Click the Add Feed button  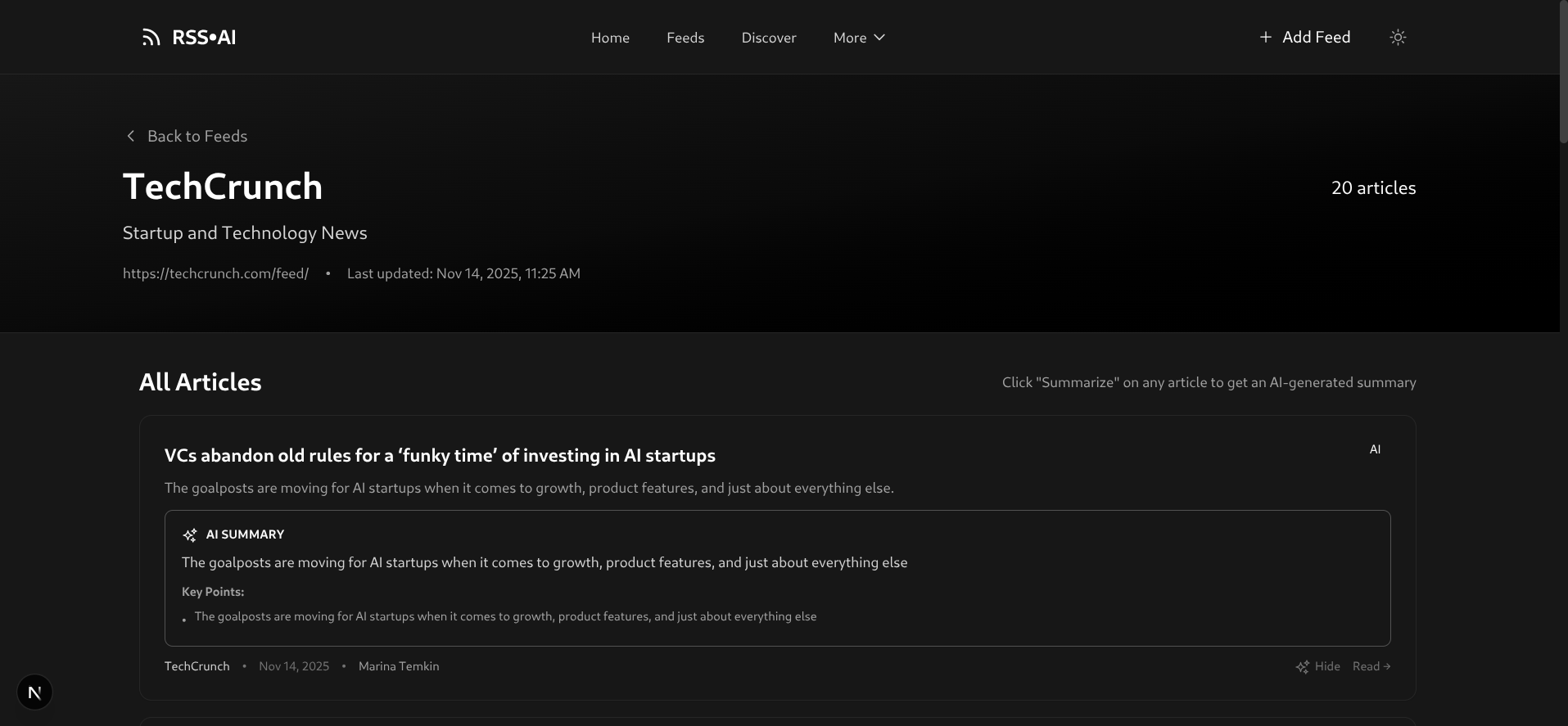pyautogui.click(x=1304, y=37)
